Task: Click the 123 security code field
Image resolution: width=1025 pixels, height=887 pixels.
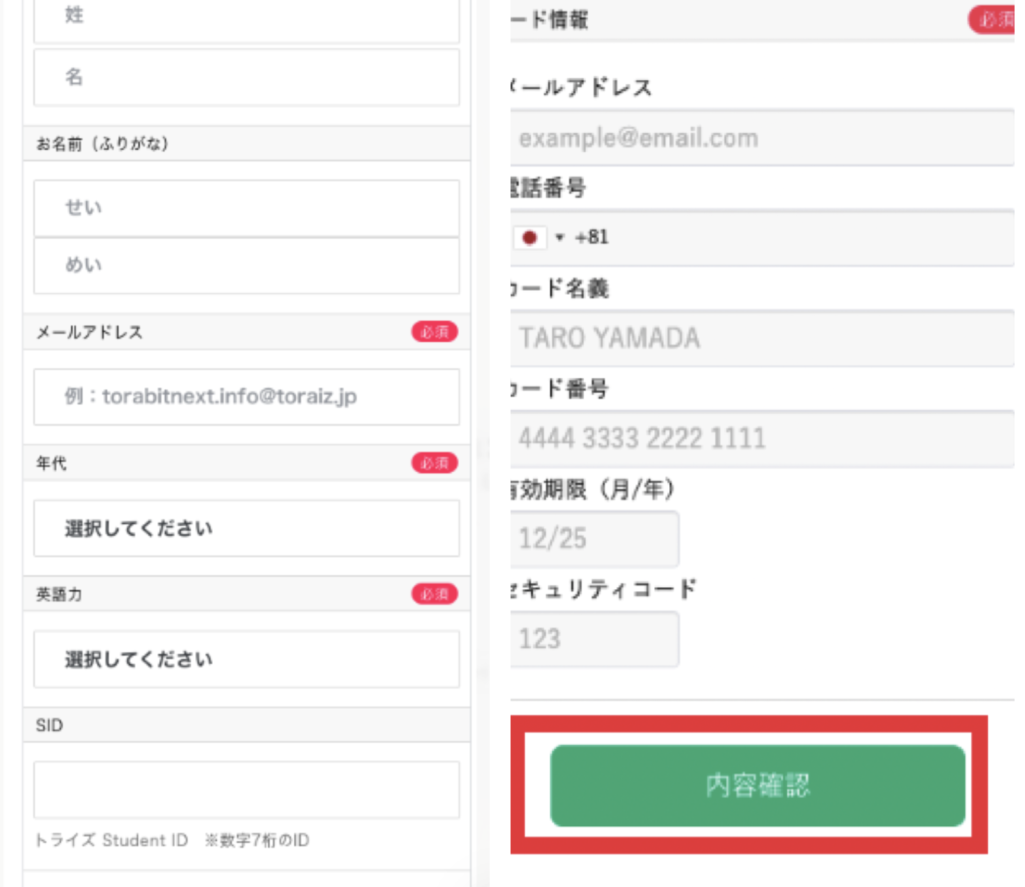Action: point(595,639)
